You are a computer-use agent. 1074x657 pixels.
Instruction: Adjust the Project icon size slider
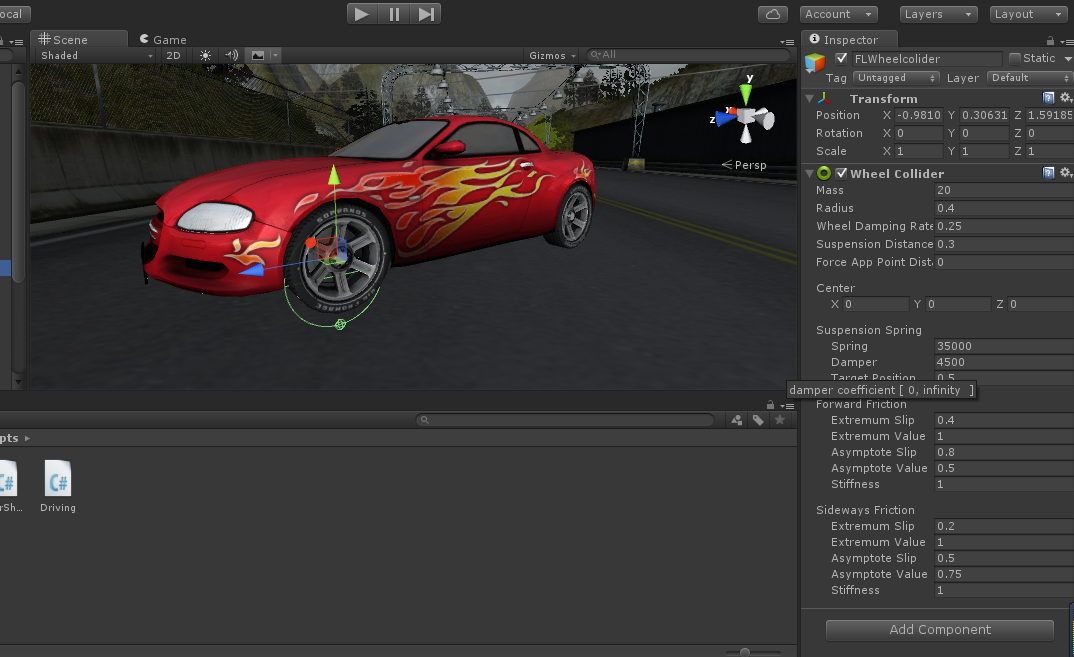tap(745, 652)
